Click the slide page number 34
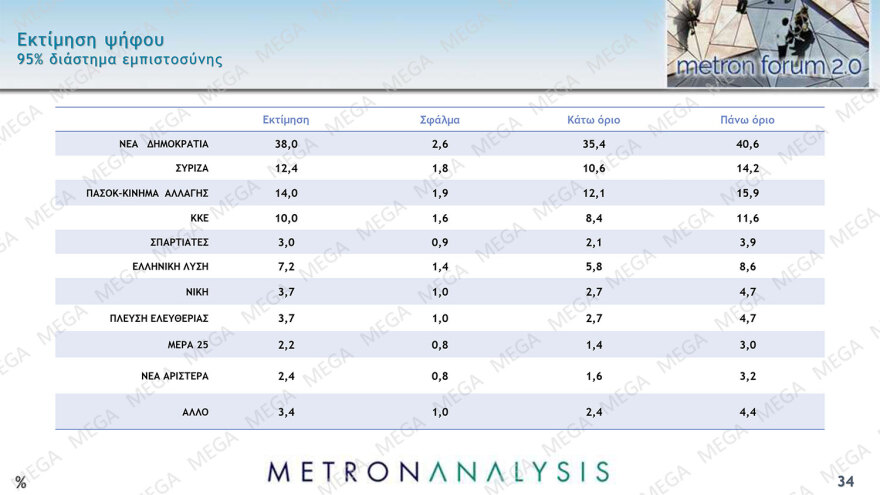The height and width of the screenshot is (495, 880). tap(846, 481)
